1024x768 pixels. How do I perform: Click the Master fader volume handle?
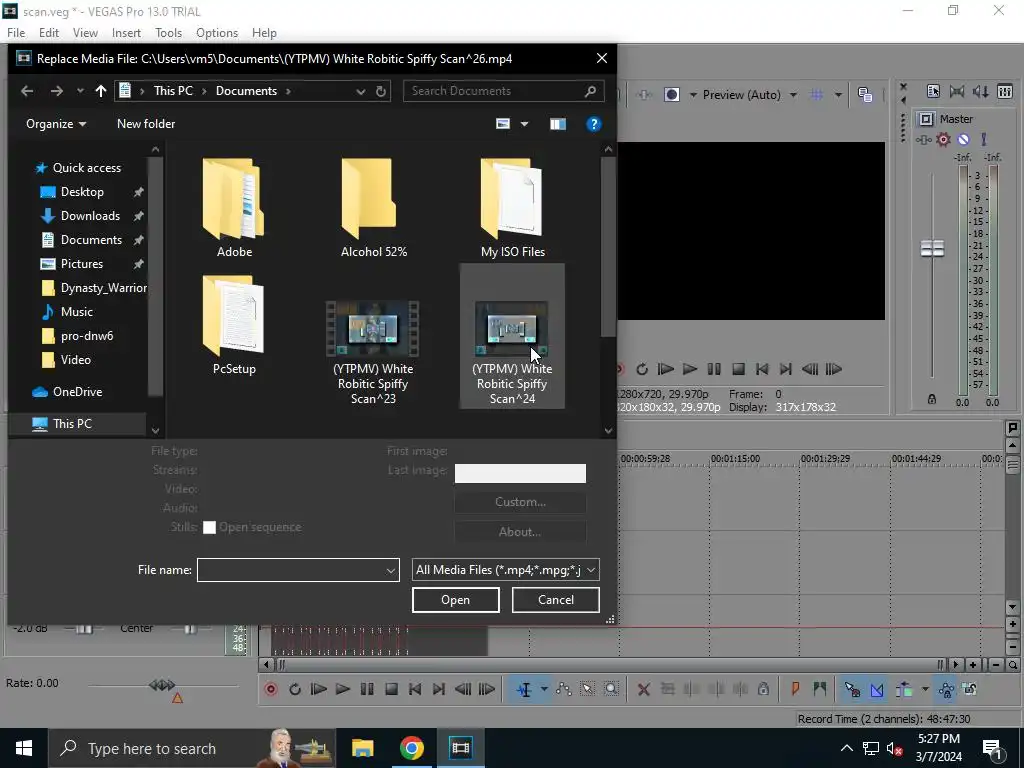932,248
